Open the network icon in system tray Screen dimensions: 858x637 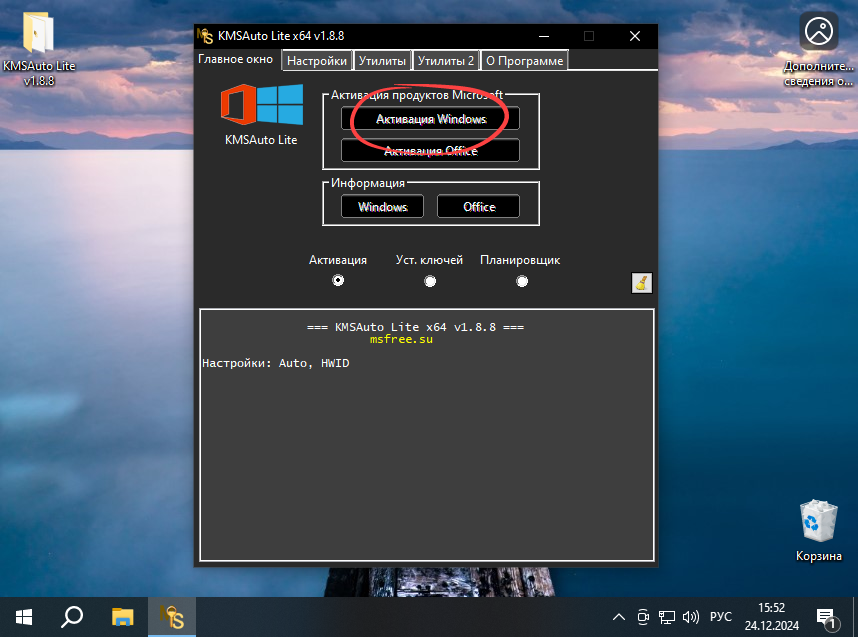coord(666,617)
